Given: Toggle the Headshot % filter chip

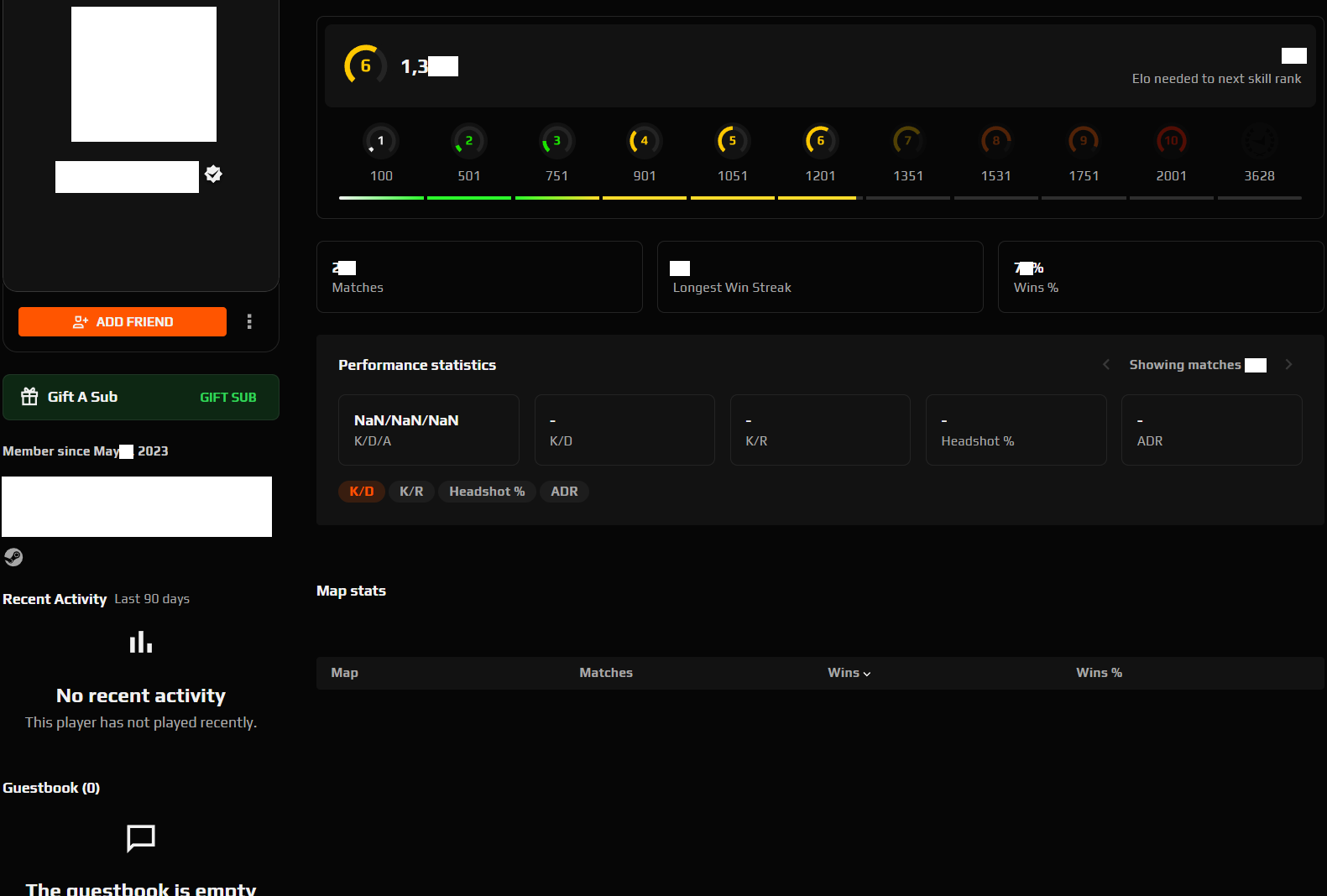Looking at the screenshot, I should (x=487, y=492).
